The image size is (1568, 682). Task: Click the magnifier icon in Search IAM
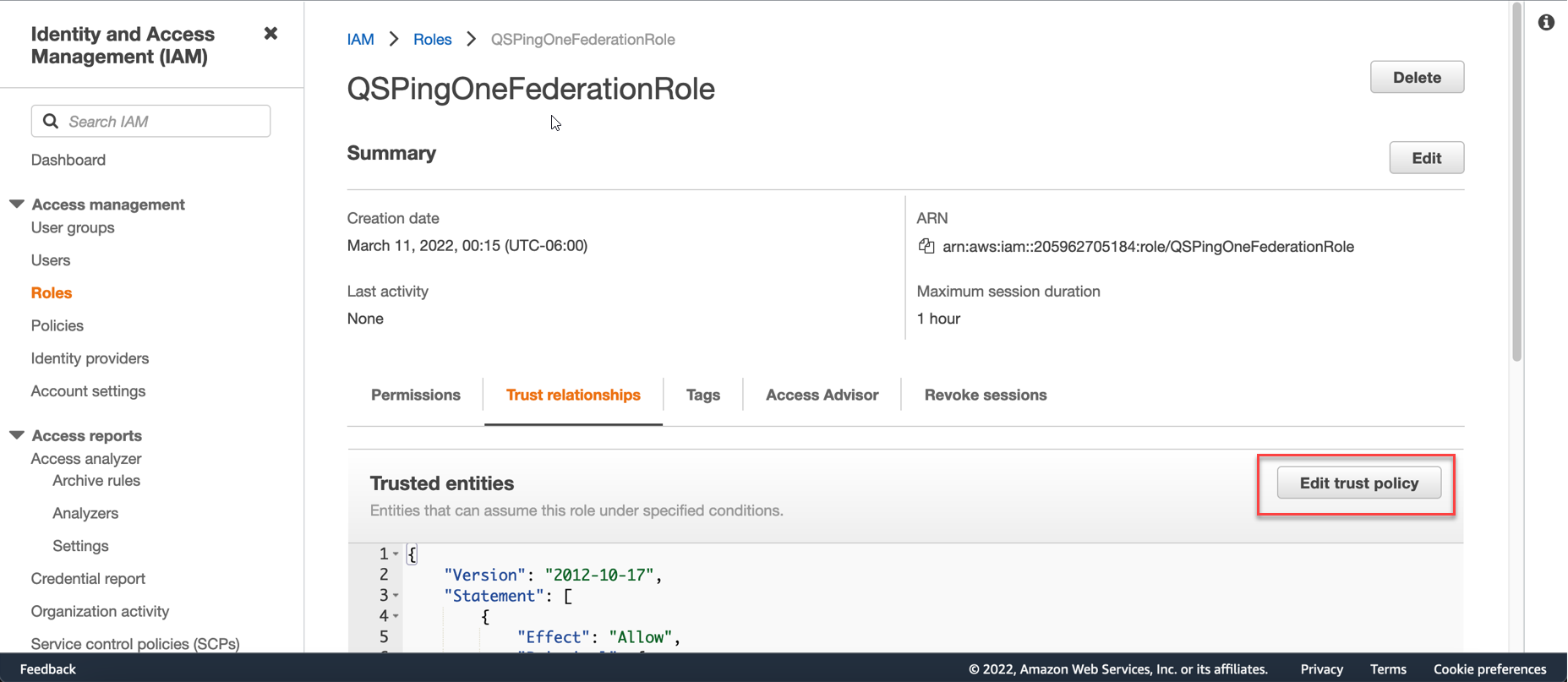point(51,121)
